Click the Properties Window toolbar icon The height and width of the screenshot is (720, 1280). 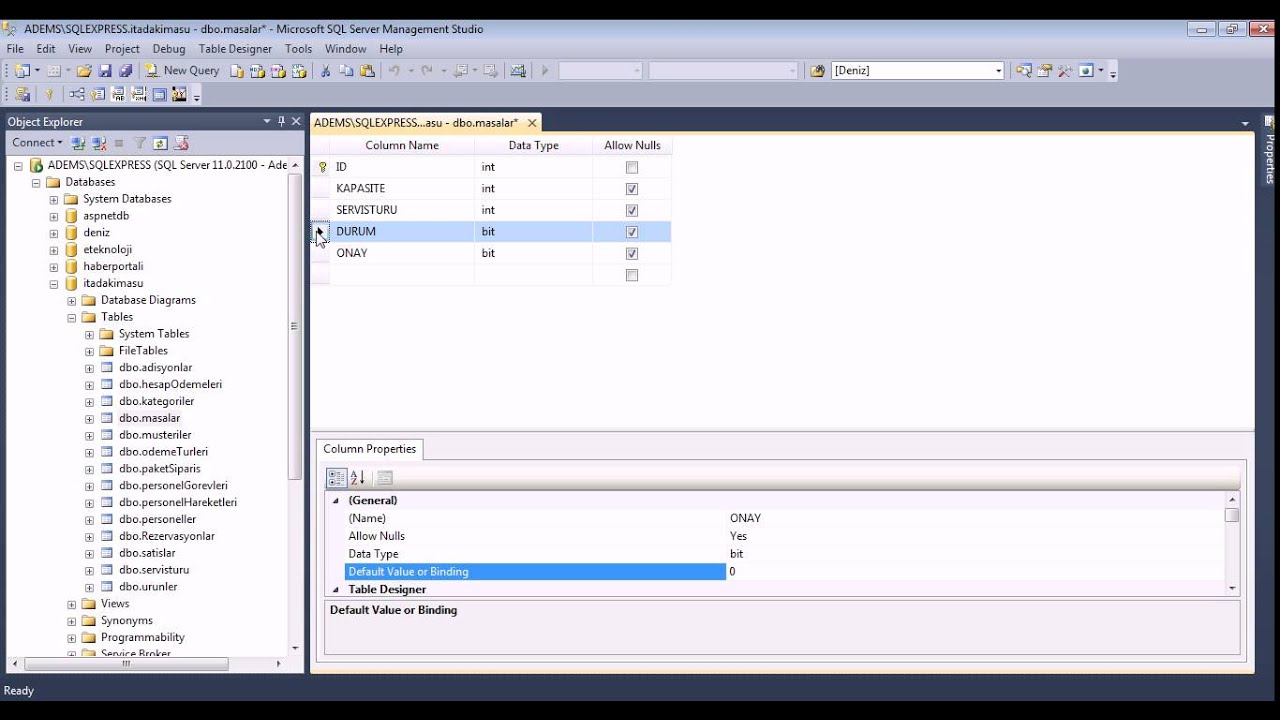1044,71
